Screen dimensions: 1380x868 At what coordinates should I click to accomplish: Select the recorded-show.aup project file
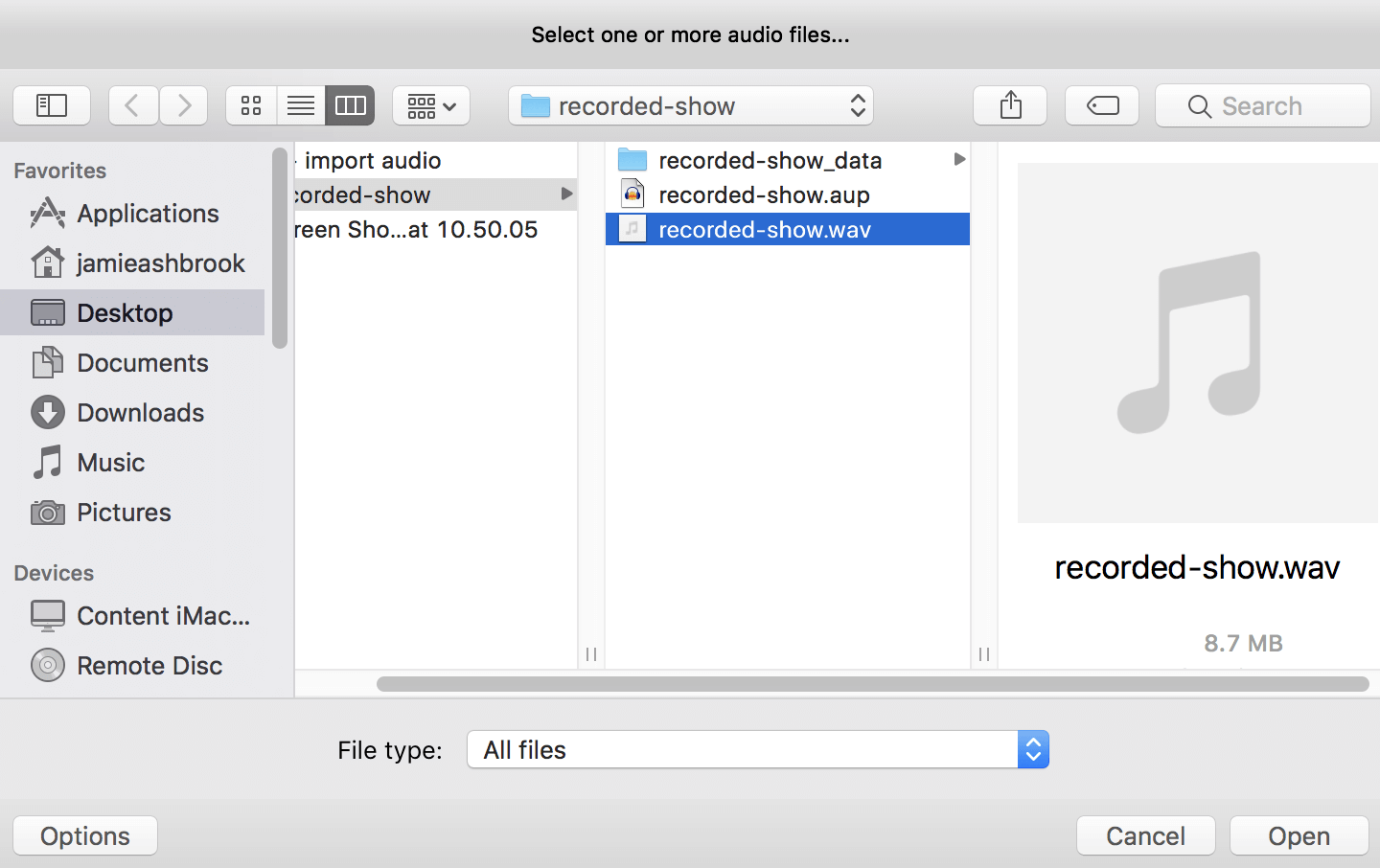[x=764, y=194]
